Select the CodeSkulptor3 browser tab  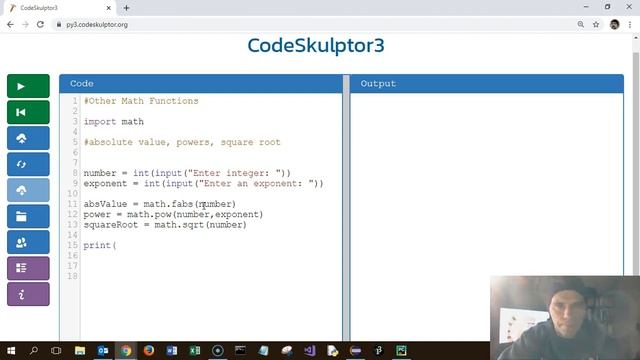point(60,8)
